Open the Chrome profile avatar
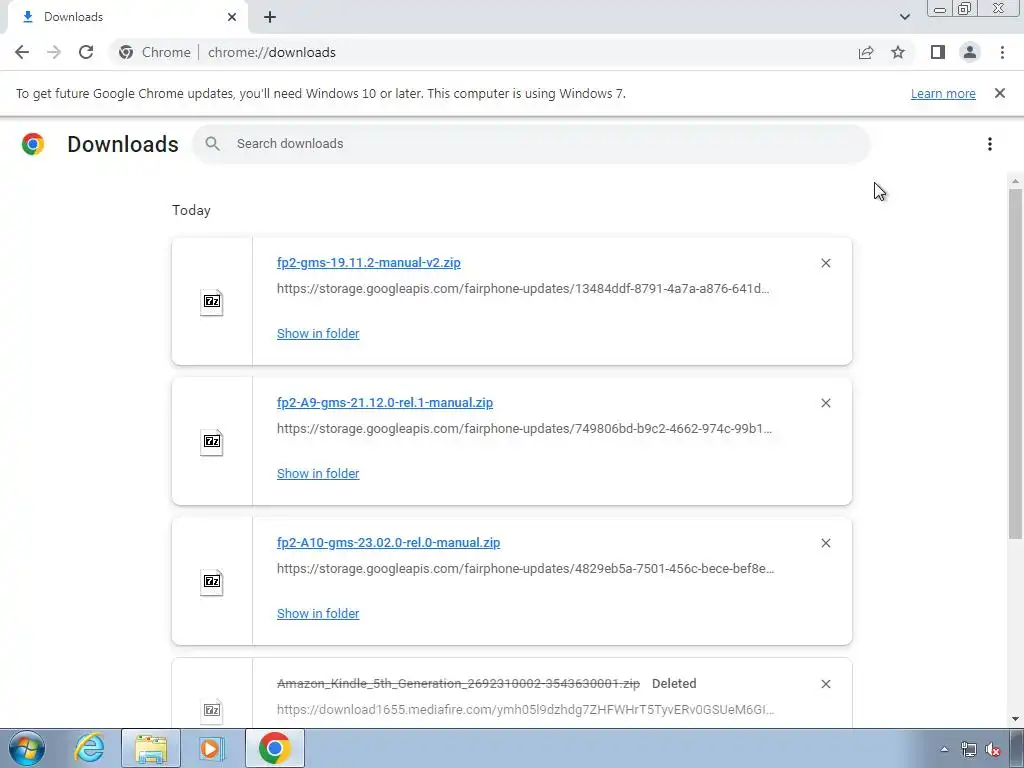The height and width of the screenshot is (768, 1024). tap(970, 52)
